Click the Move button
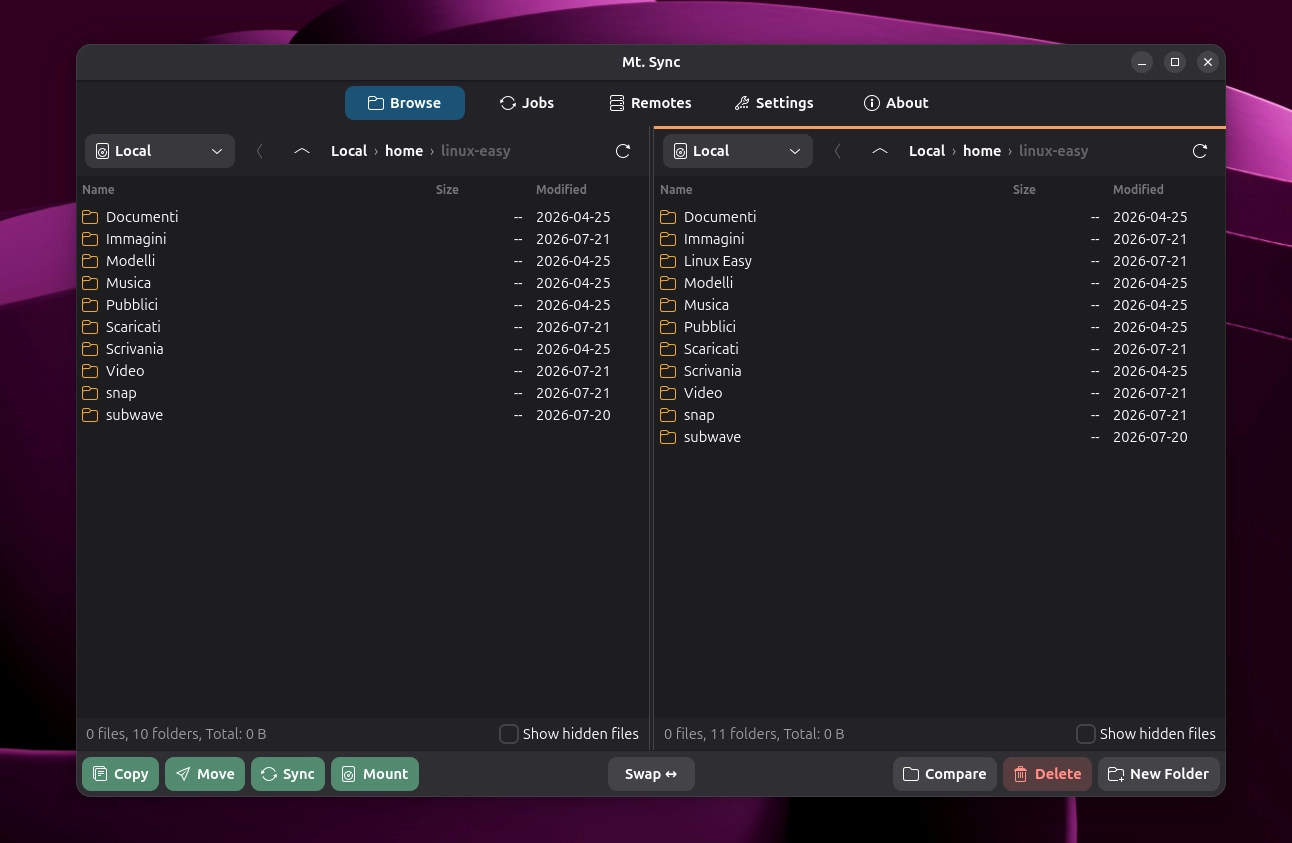The width and height of the screenshot is (1292, 843). (205, 774)
